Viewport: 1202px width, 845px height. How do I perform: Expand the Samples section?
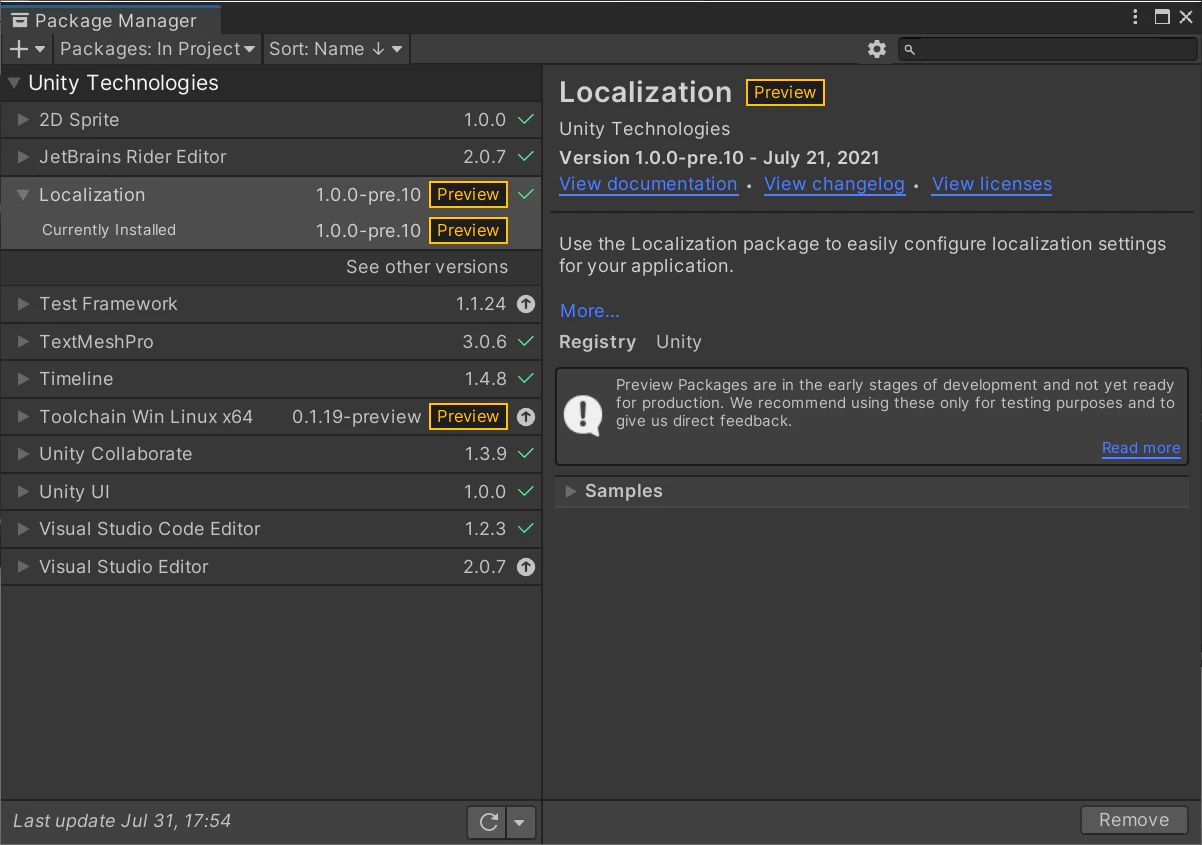pos(571,491)
